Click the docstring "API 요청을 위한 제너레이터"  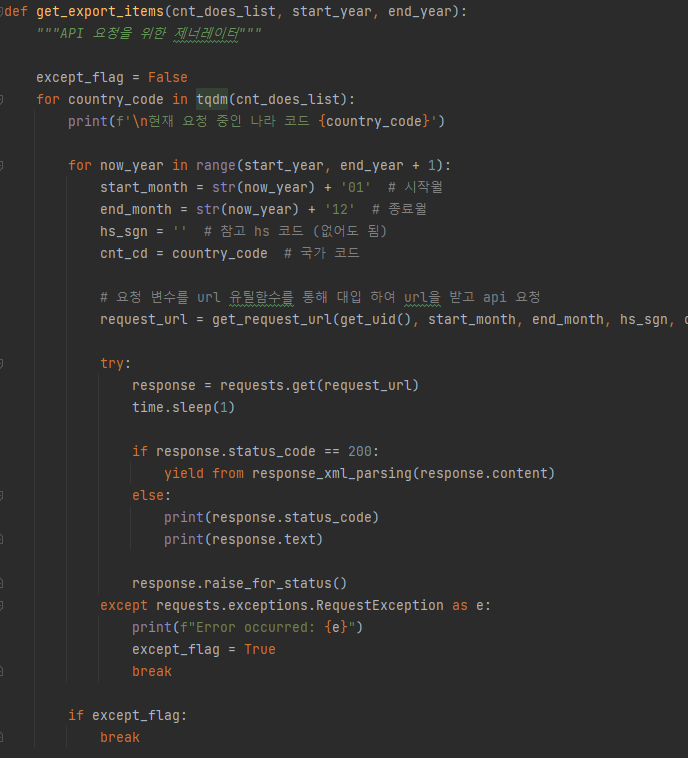point(149,33)
